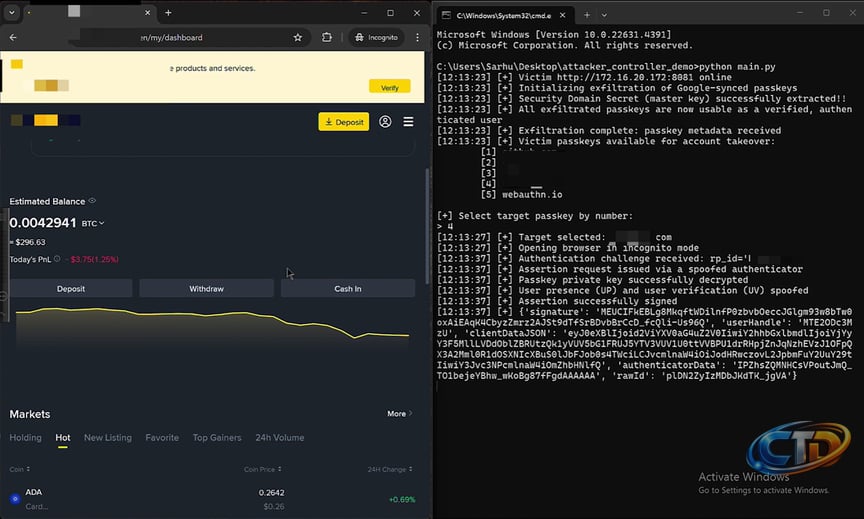
Task: Click the ADA coin icon
Action: (x=15, y=499)
